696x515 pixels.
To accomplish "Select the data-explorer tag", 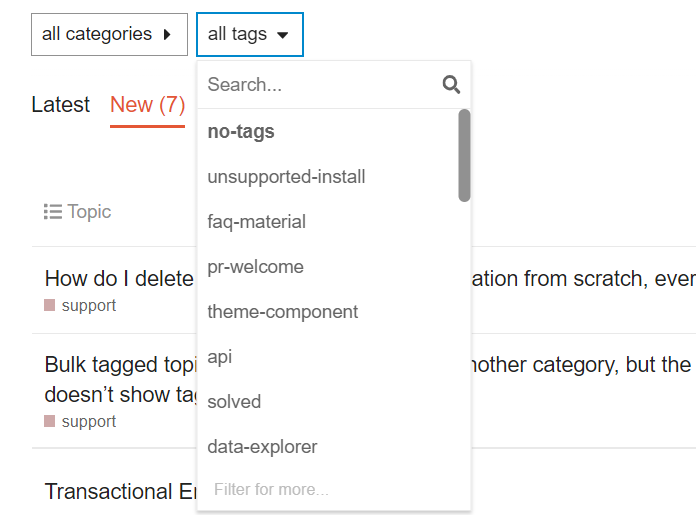I will tap(262, 447).
